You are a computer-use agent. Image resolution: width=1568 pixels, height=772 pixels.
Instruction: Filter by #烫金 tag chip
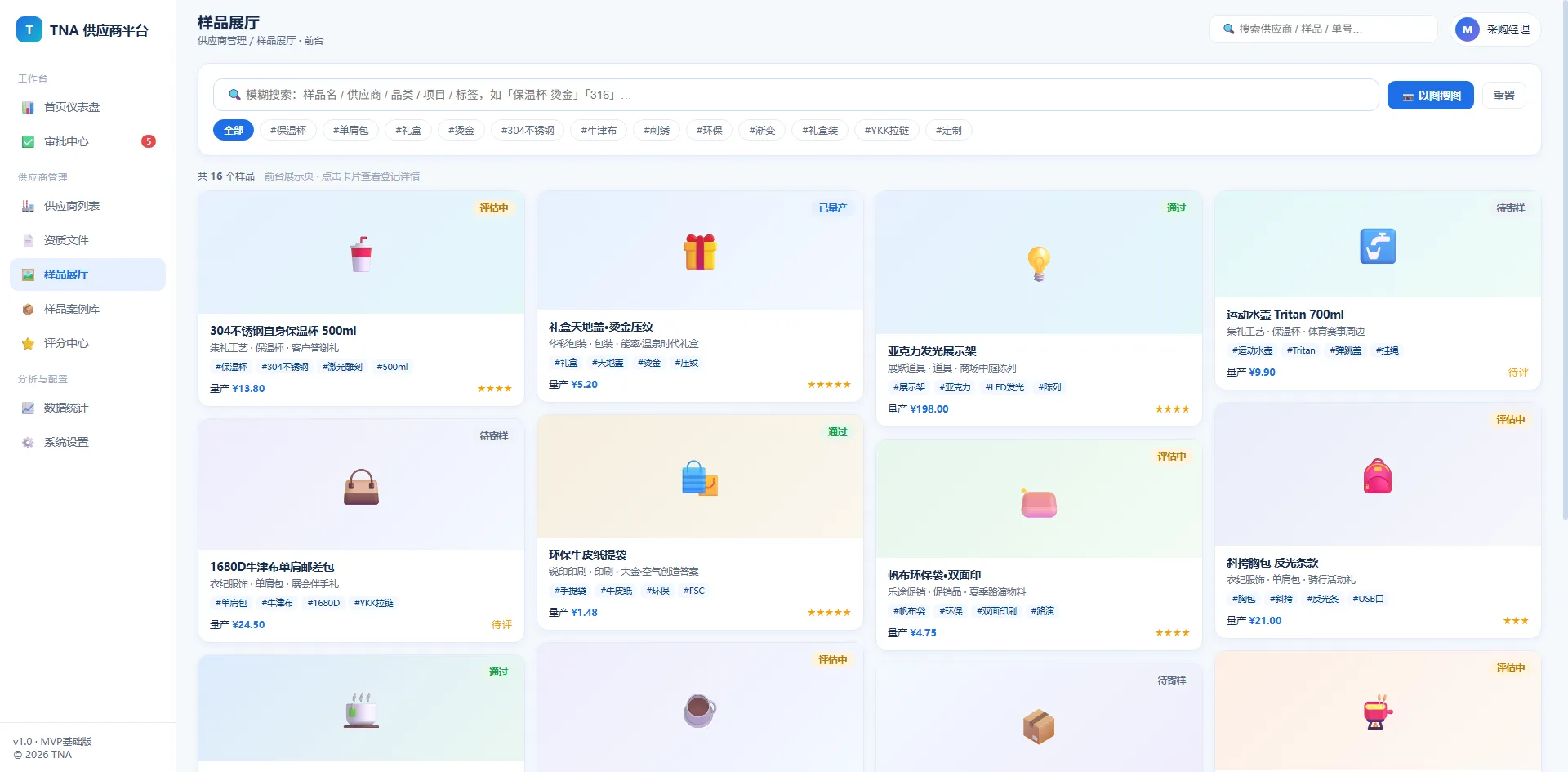(x=461, y=131)
